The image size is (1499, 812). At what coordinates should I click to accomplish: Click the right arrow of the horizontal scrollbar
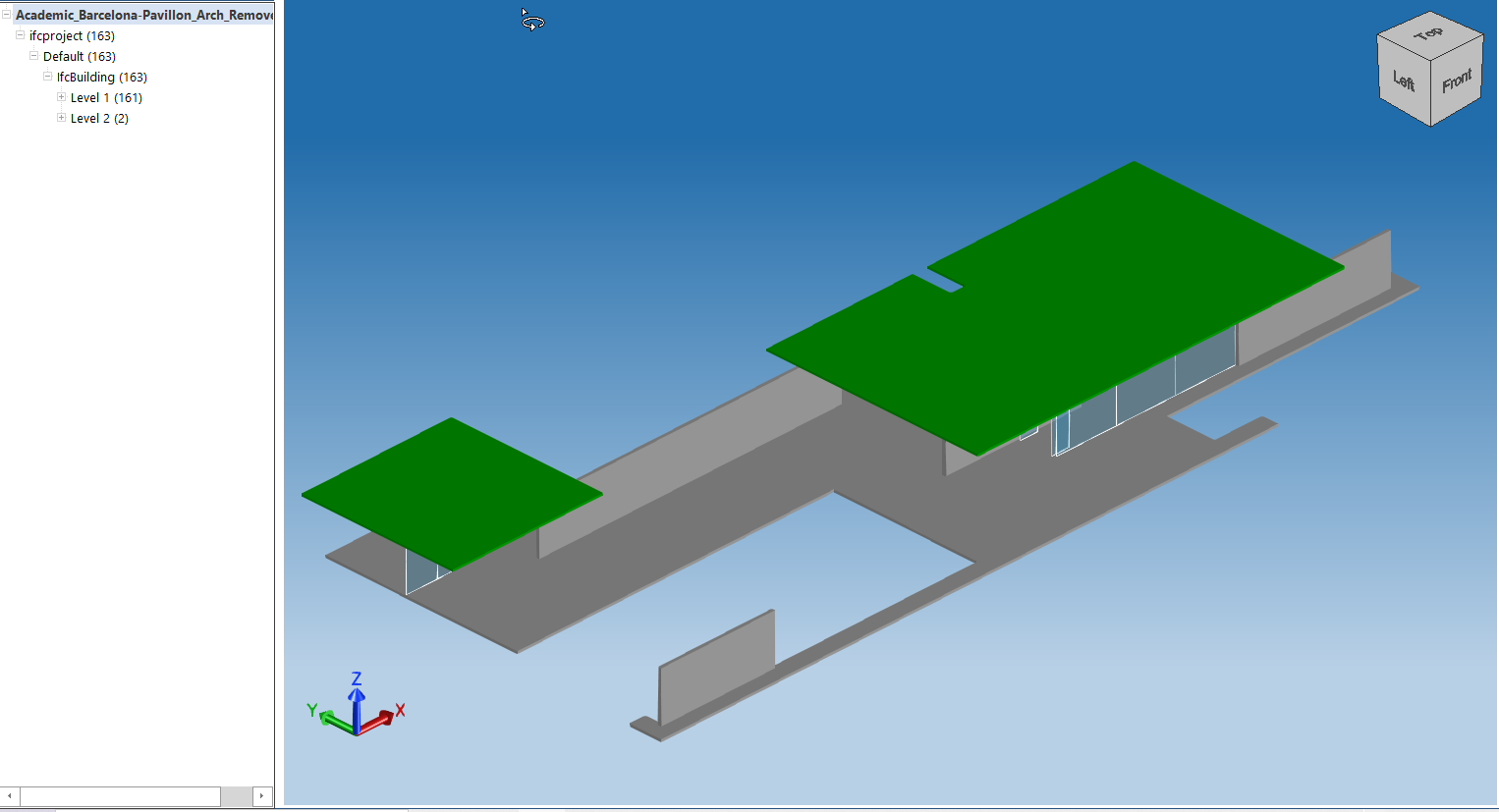click(261, 796)
